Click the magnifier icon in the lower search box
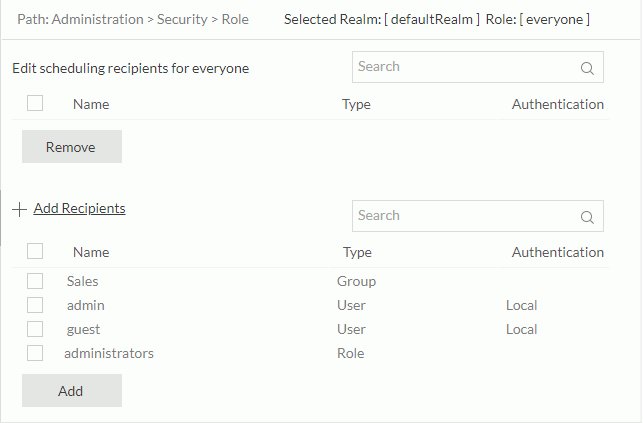 click(x=587, y=217)
